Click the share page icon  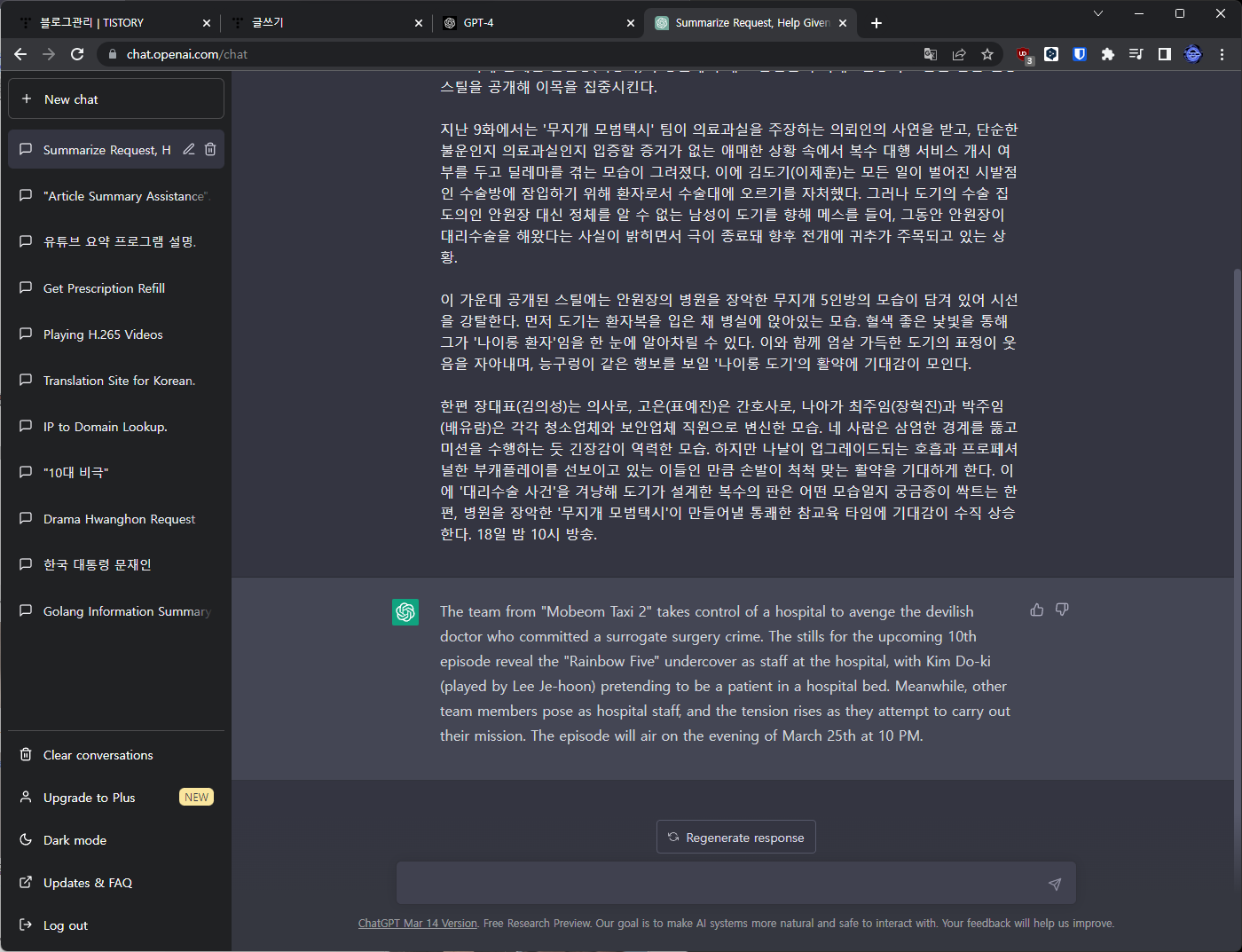point(959,54)
